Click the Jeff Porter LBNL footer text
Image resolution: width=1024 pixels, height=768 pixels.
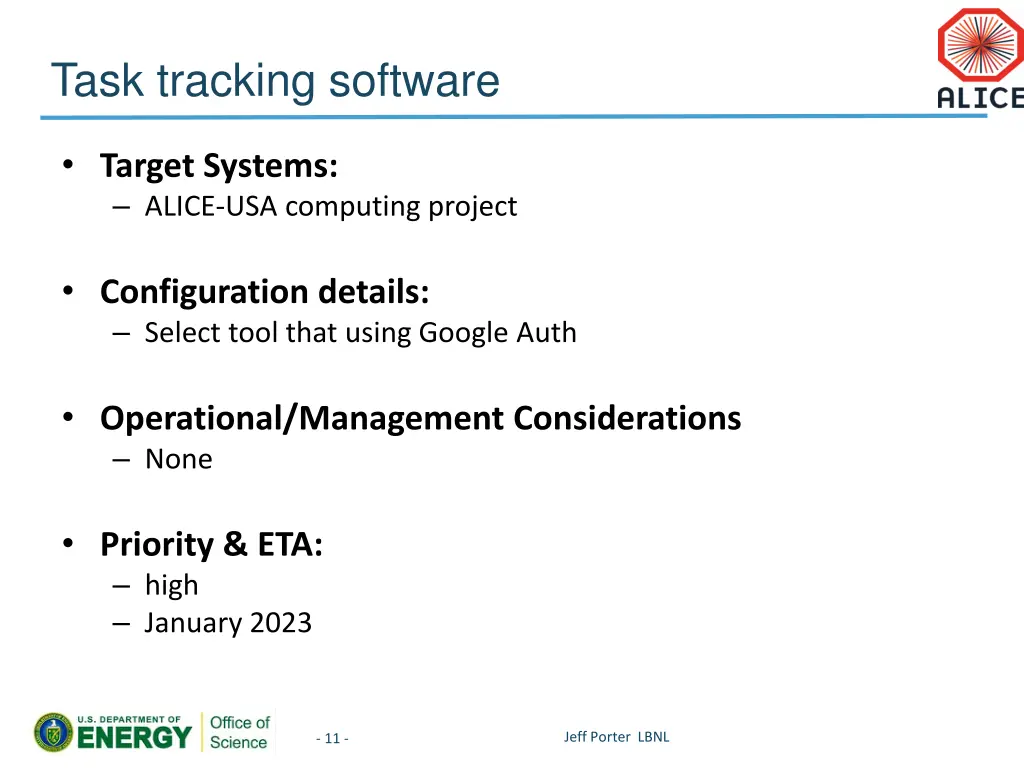[616, 737]
